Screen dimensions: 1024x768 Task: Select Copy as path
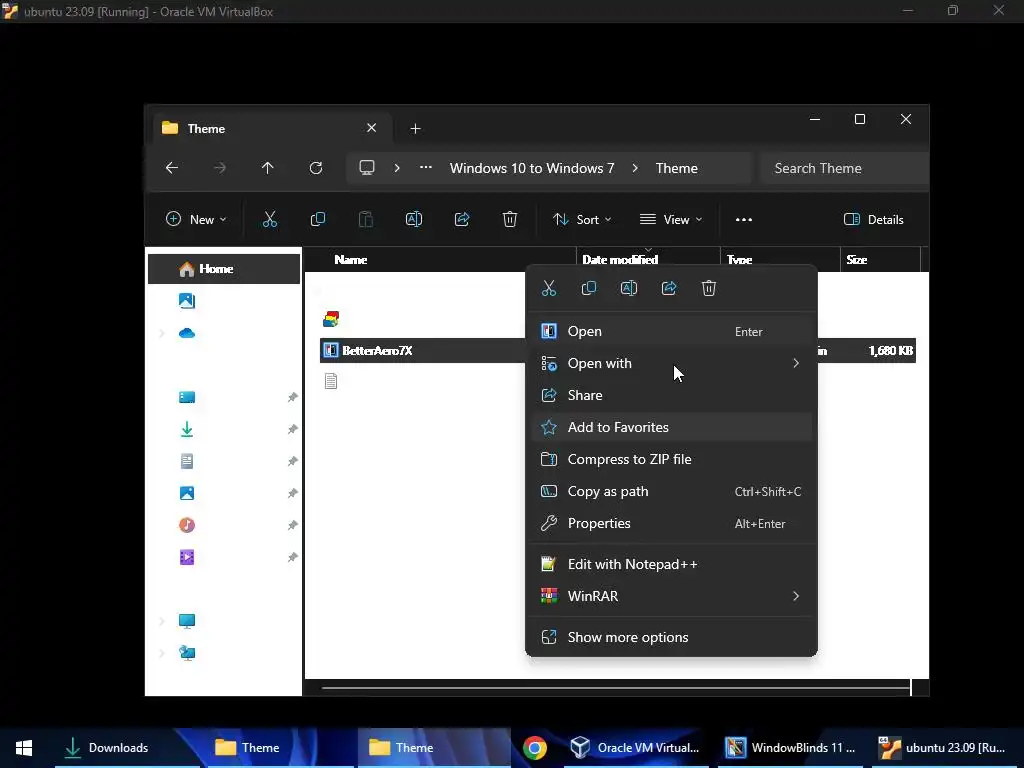pyautogui.click(x=671, y=491)
